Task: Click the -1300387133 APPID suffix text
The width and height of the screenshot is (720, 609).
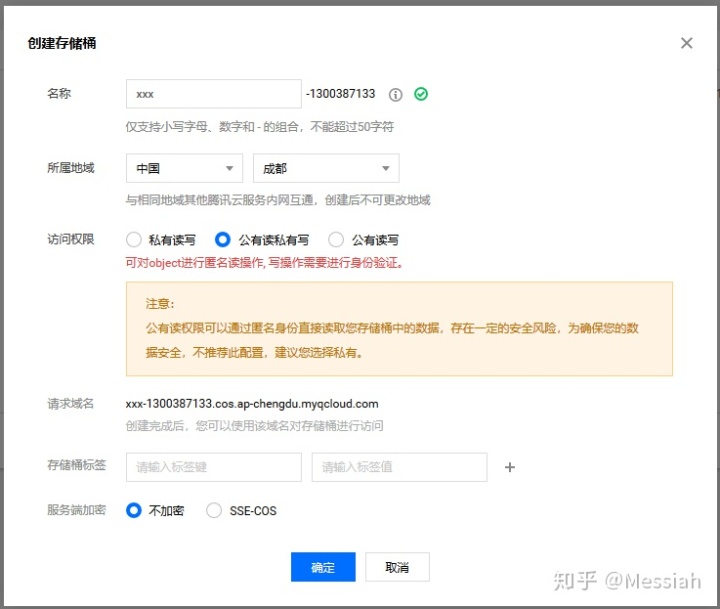Action: coord(341,94)
